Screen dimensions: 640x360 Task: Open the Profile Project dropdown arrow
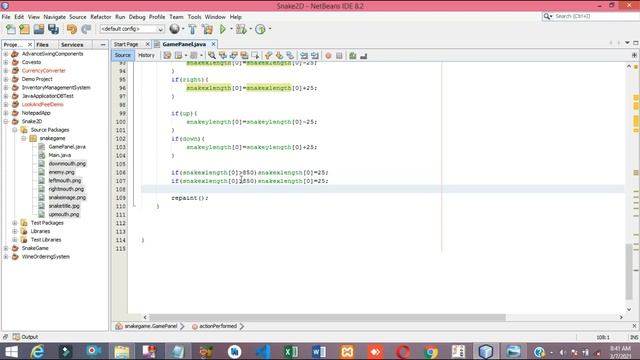[x=270, y=29]
